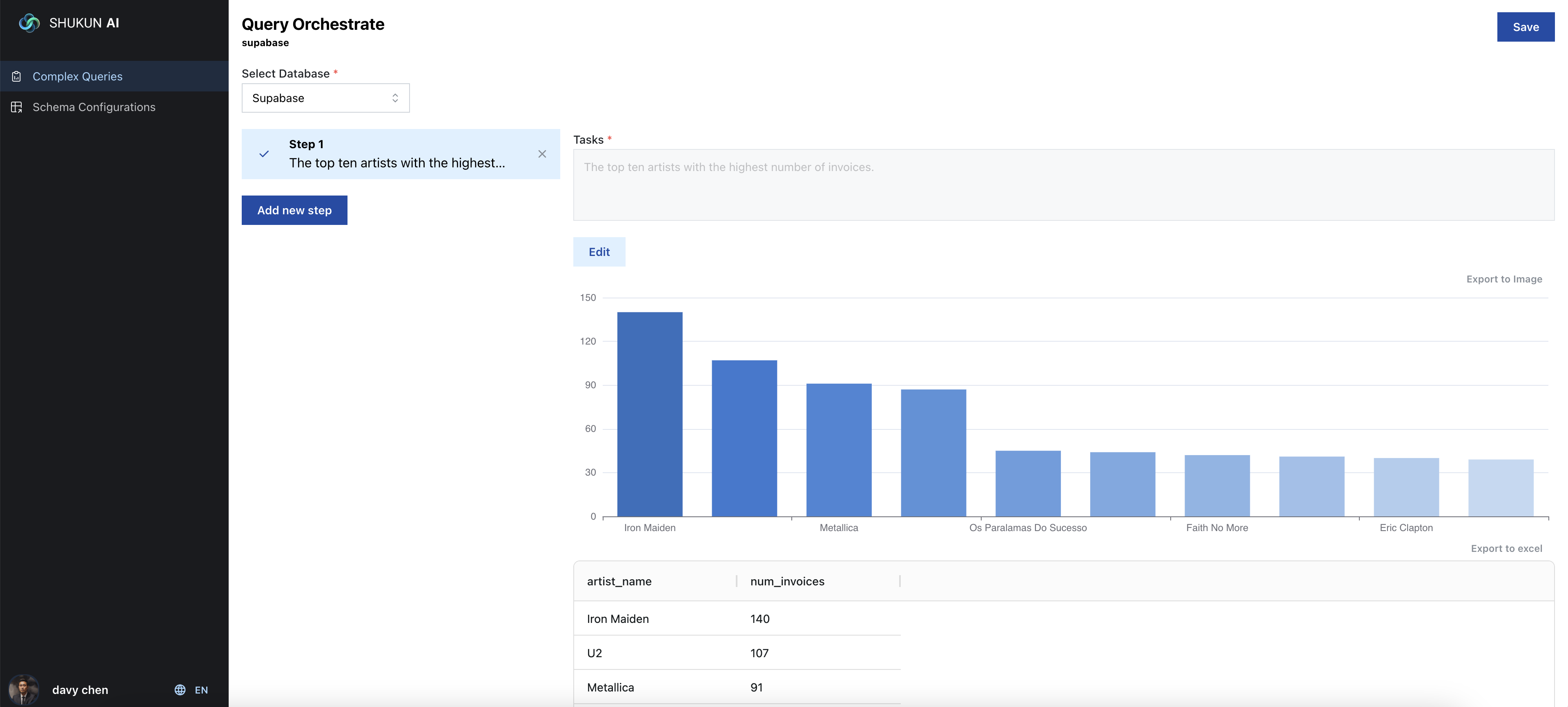The image size is (1568, 707).
Task: Click the globe language icon
Action: pos(180,689)
